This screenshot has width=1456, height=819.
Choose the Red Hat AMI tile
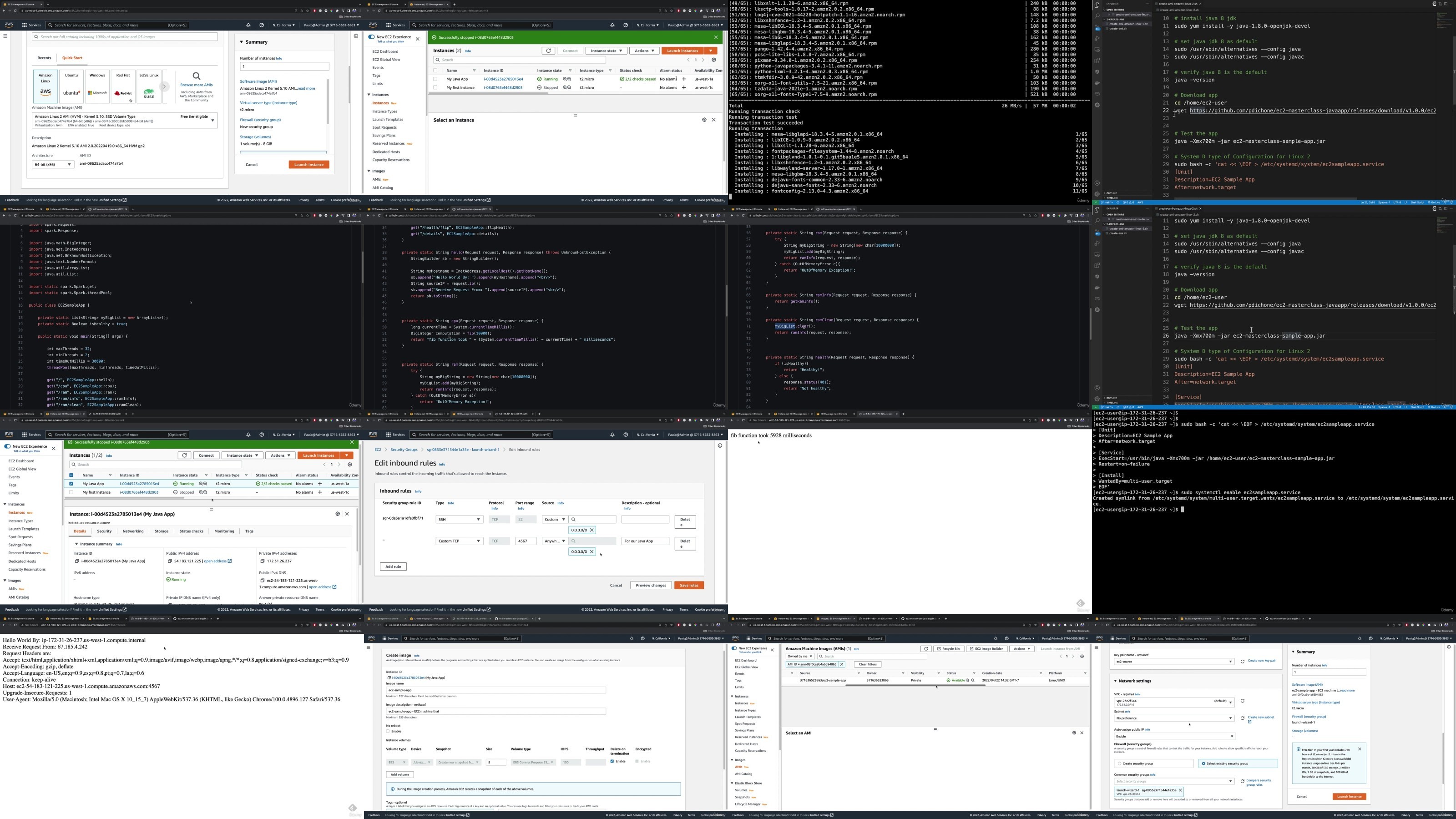(x=123, y=86)
